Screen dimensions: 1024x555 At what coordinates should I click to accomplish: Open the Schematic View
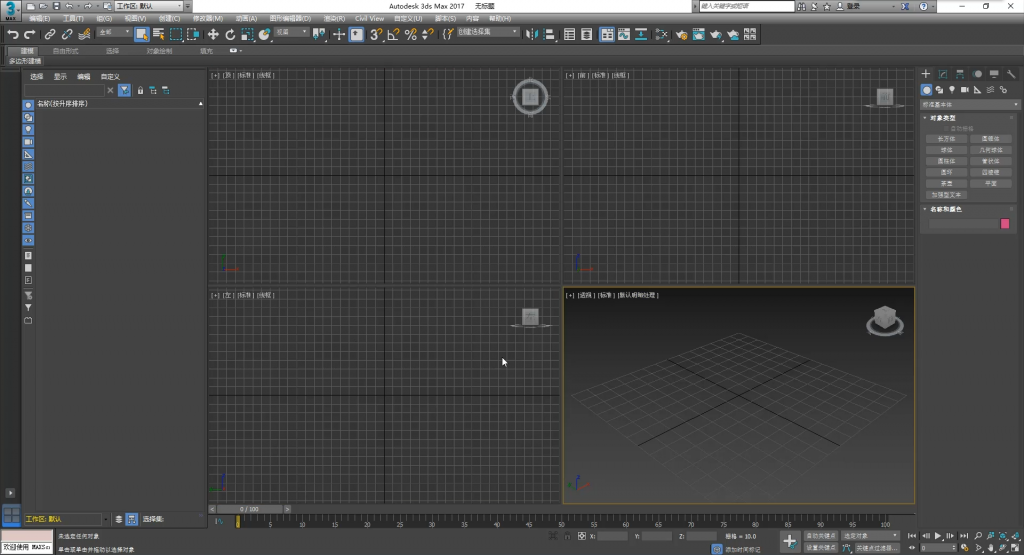[641, 35]
